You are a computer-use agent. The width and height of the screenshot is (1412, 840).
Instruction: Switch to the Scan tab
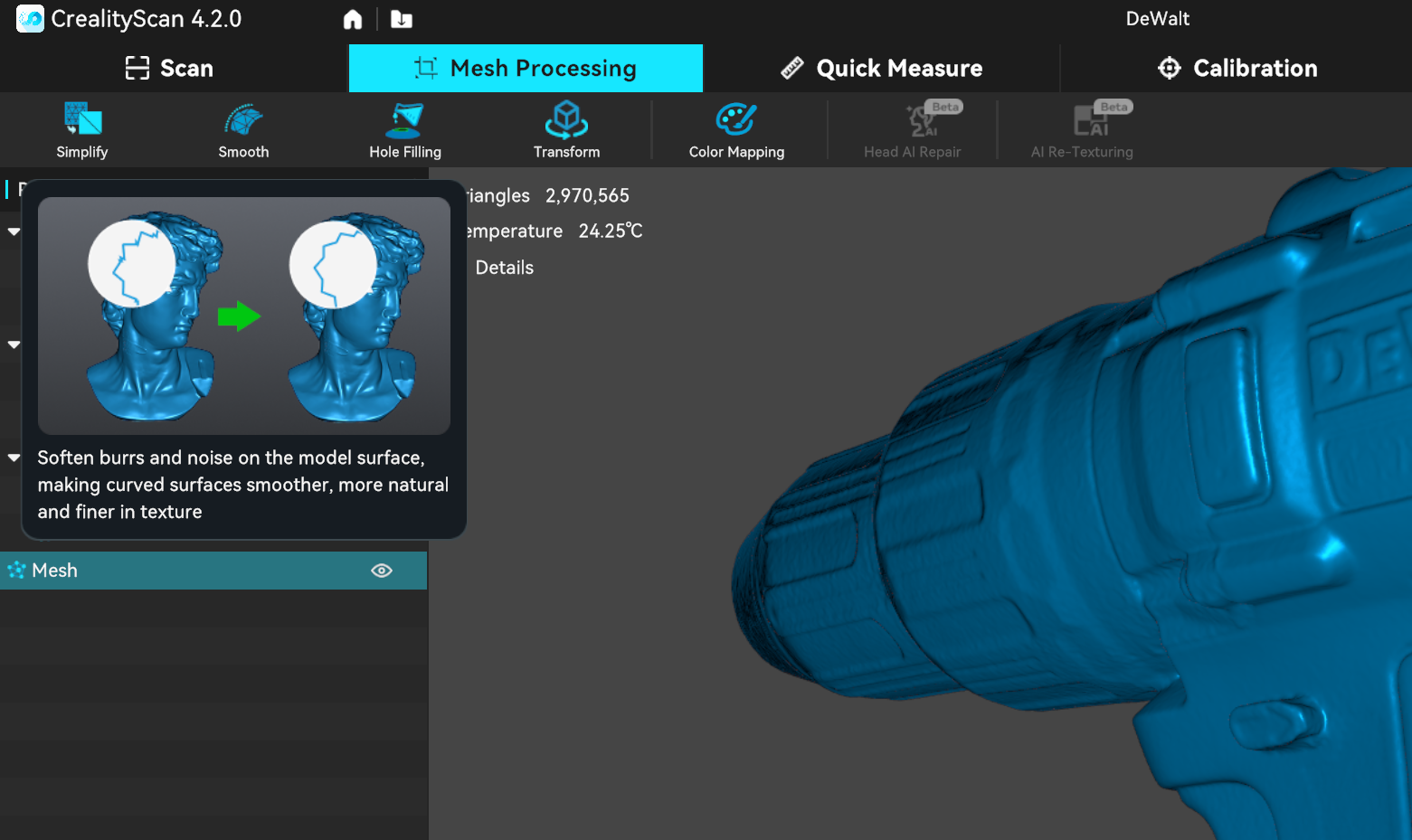click(x=170, y=69)
